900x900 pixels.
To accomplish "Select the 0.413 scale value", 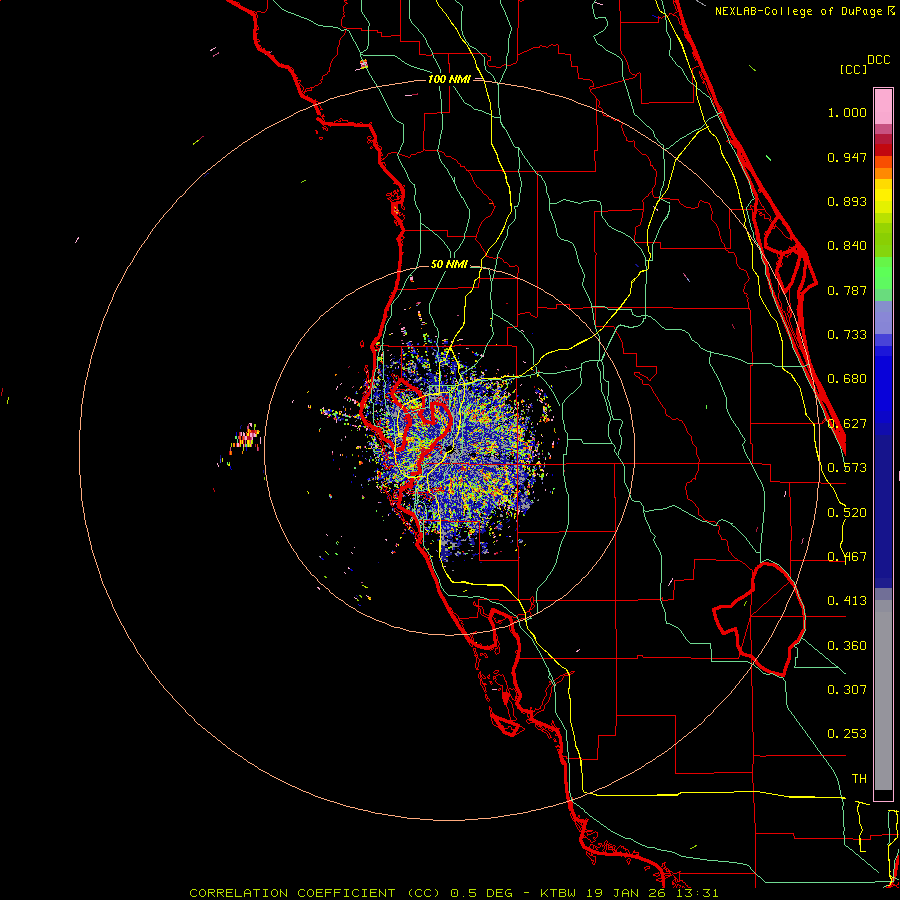I will [847, 601].
